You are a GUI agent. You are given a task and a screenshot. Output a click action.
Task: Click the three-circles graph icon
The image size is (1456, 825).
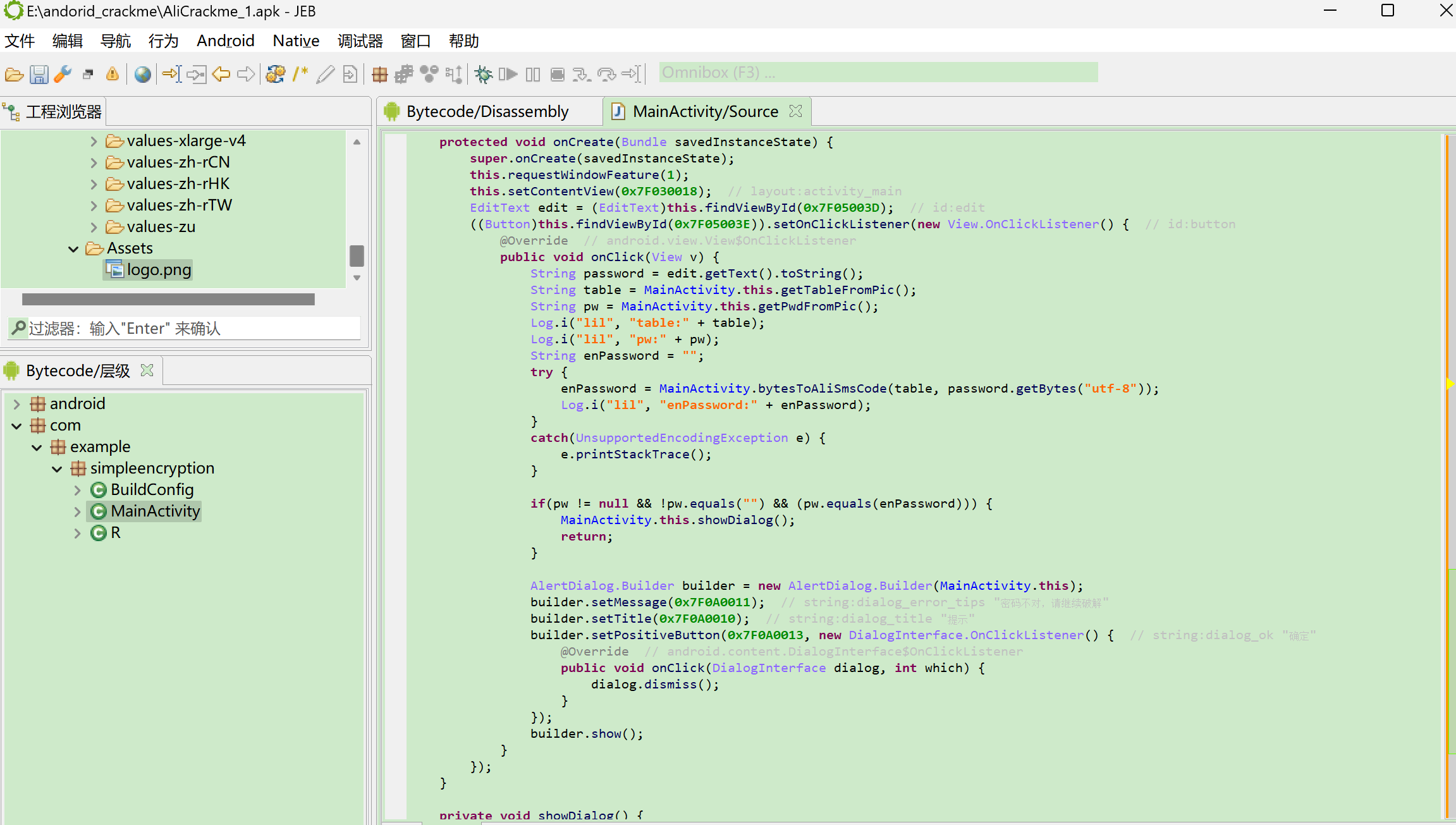point(429,75)
